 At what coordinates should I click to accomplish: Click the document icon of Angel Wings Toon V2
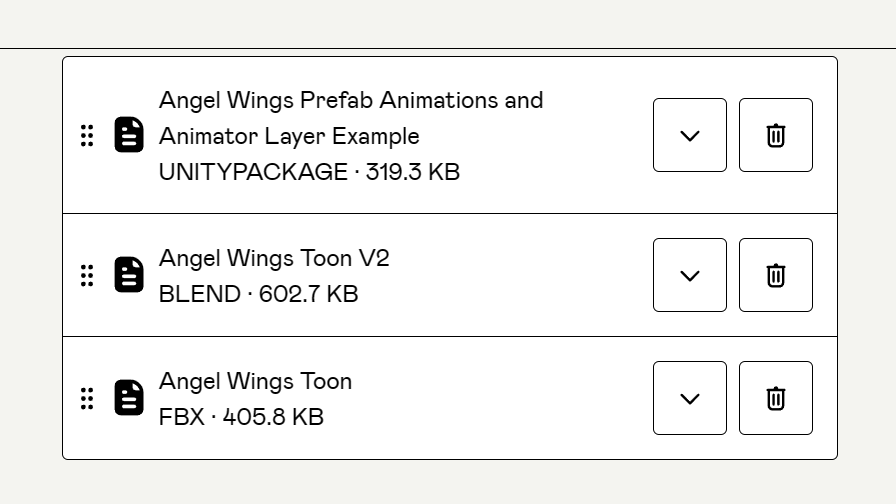pos(129,275)
